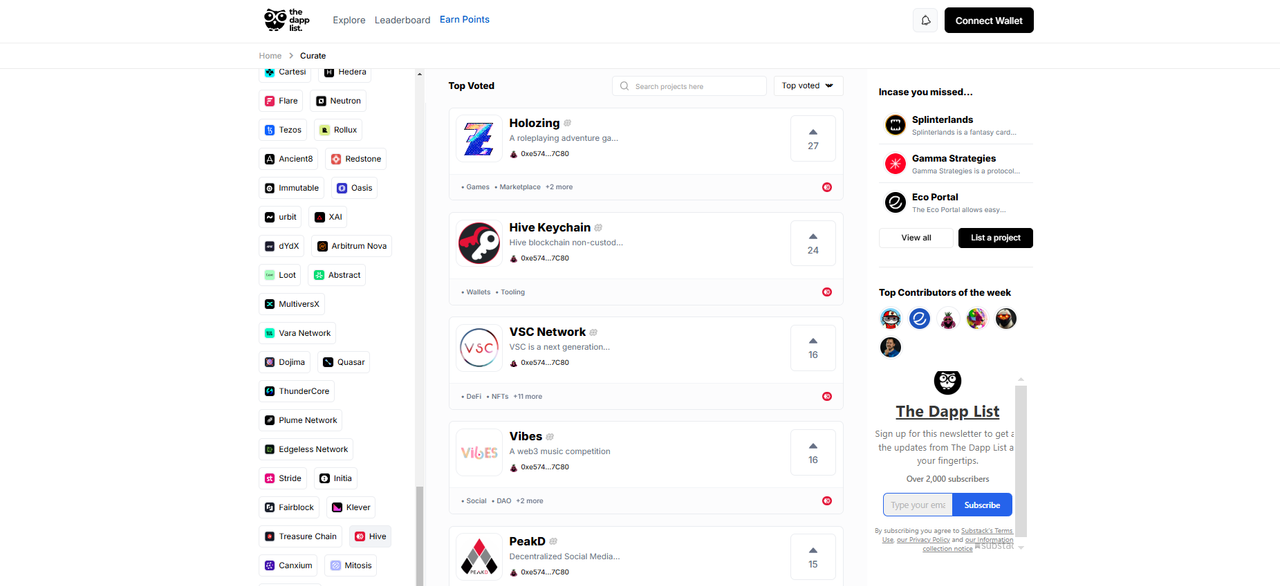Screen dimensions: 1280x586
Task: Upvote Holozing with 27 votes
Action: pyautogui.click(x=813, y=138)
